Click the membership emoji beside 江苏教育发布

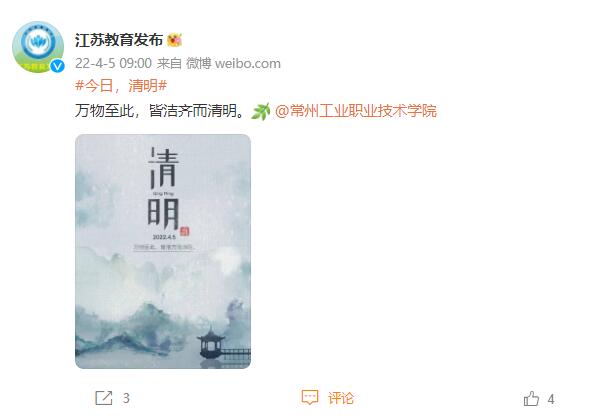click(174, 40)
